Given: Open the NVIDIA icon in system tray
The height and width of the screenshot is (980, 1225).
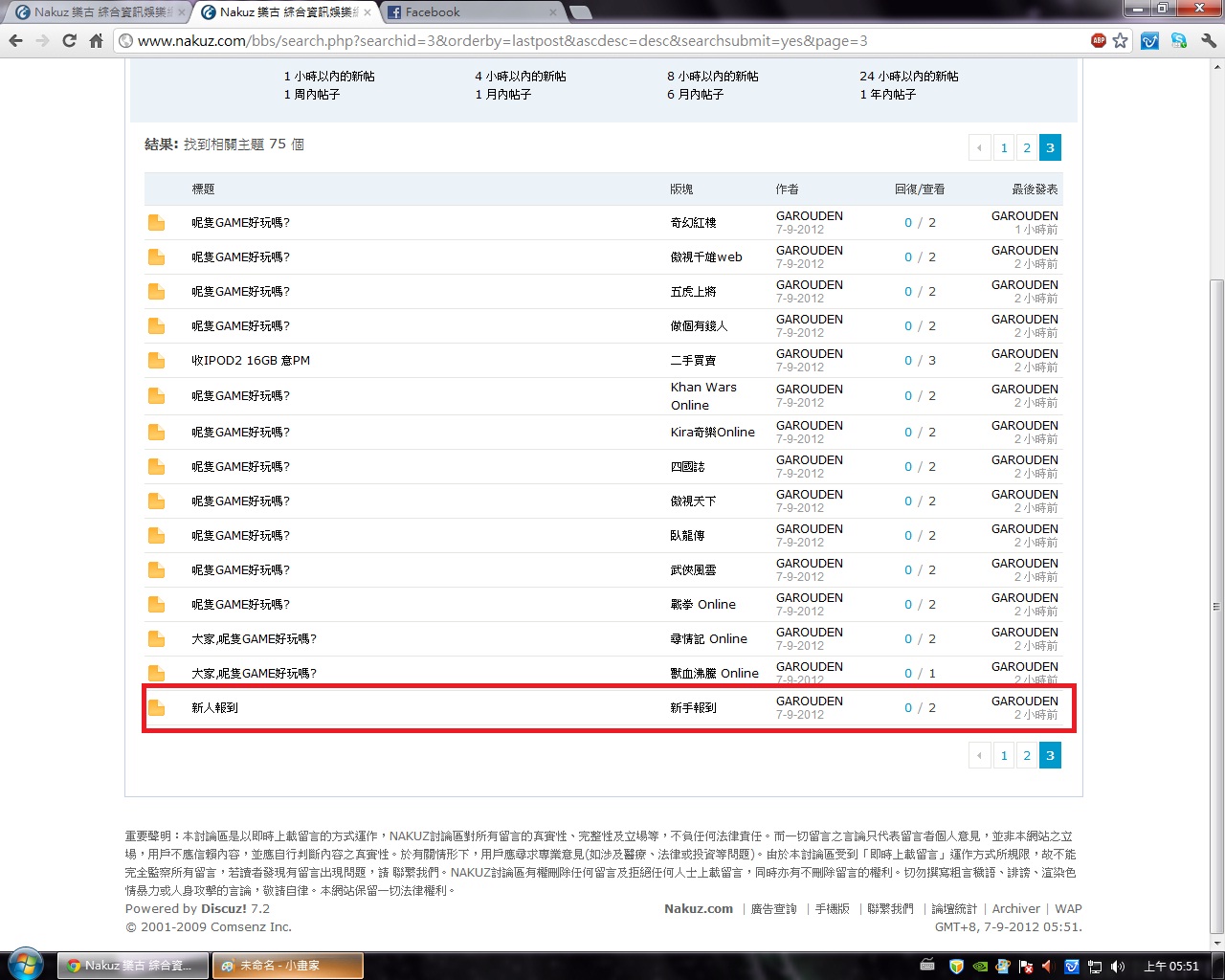Looking at the screenshot, I should pyautogui.click(x=979, y=966).
